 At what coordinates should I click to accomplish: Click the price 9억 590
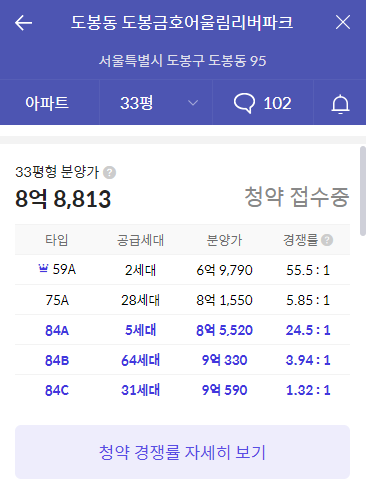[x=224, y=390]
